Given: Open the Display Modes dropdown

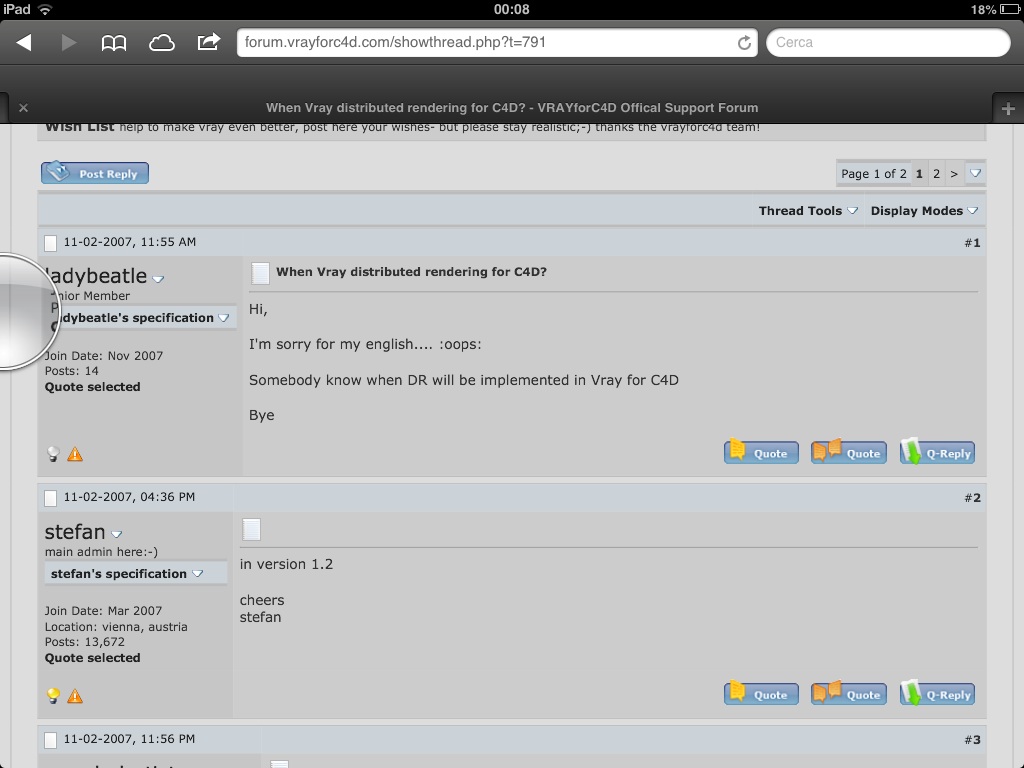Looking at the screenshot, I should click(924, 211).
